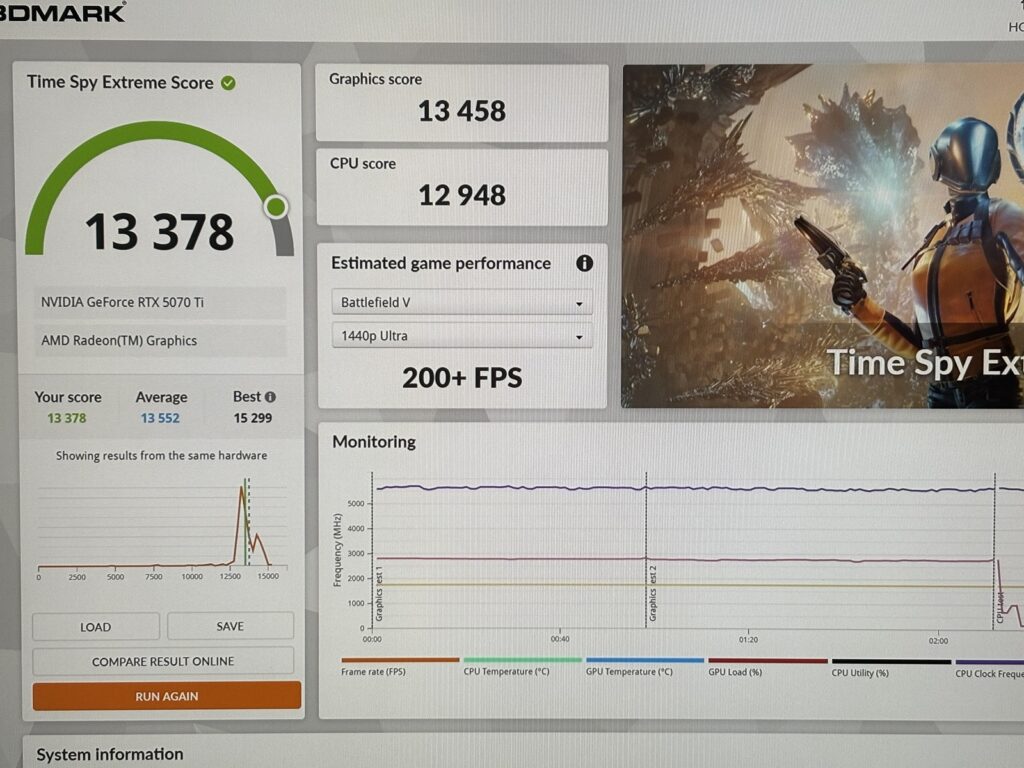Screen dimensions: 1024x768
Task: Click the Time Spy Extreme preview image
Action: 822,236
